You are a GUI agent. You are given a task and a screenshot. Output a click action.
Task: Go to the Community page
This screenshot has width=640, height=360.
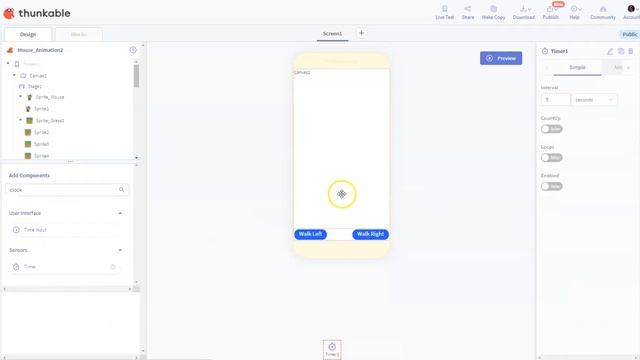click(602, 12)
